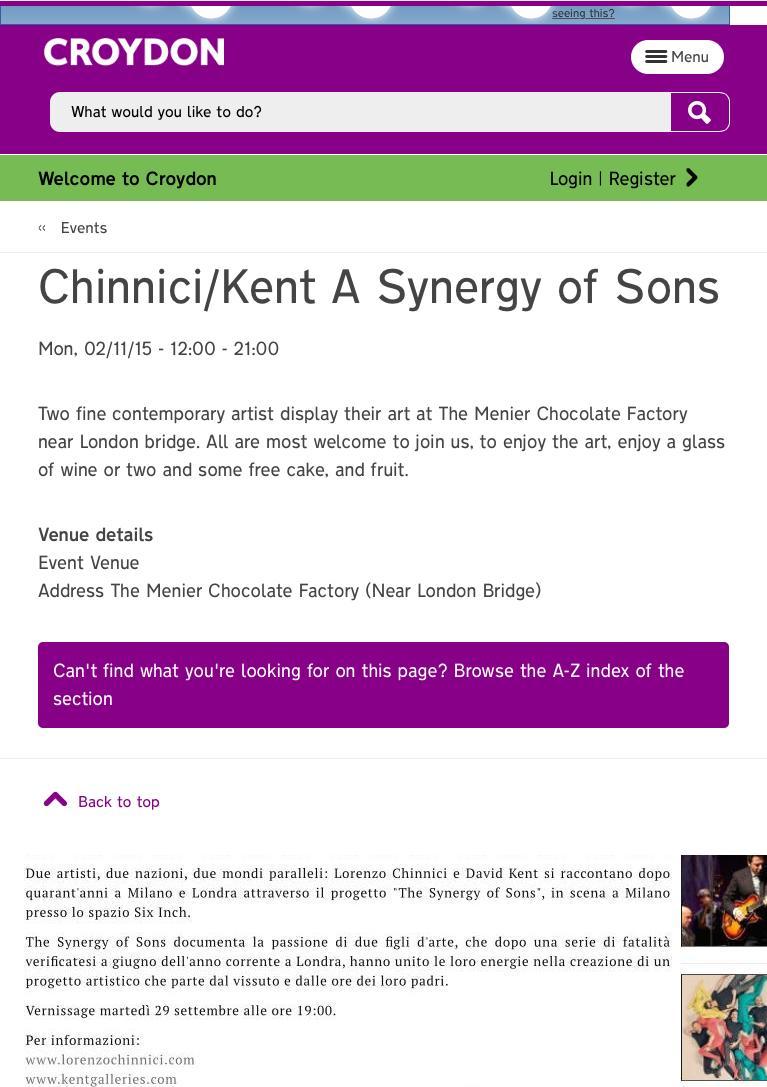Open the Register link
Screen dimensions: 767x1087
[642, 178]
